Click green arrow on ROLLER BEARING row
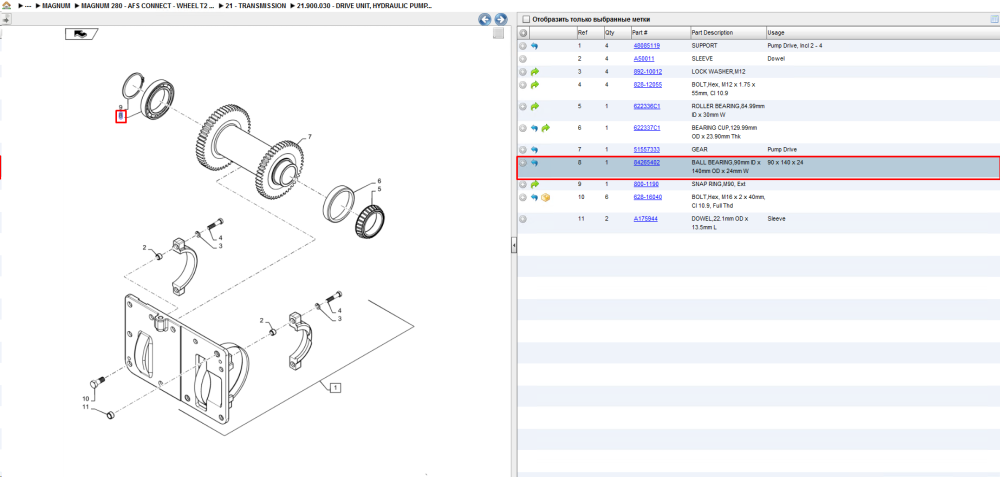Image resolution: width=1000 pixels, height=477 pixels. coord(534,106)
